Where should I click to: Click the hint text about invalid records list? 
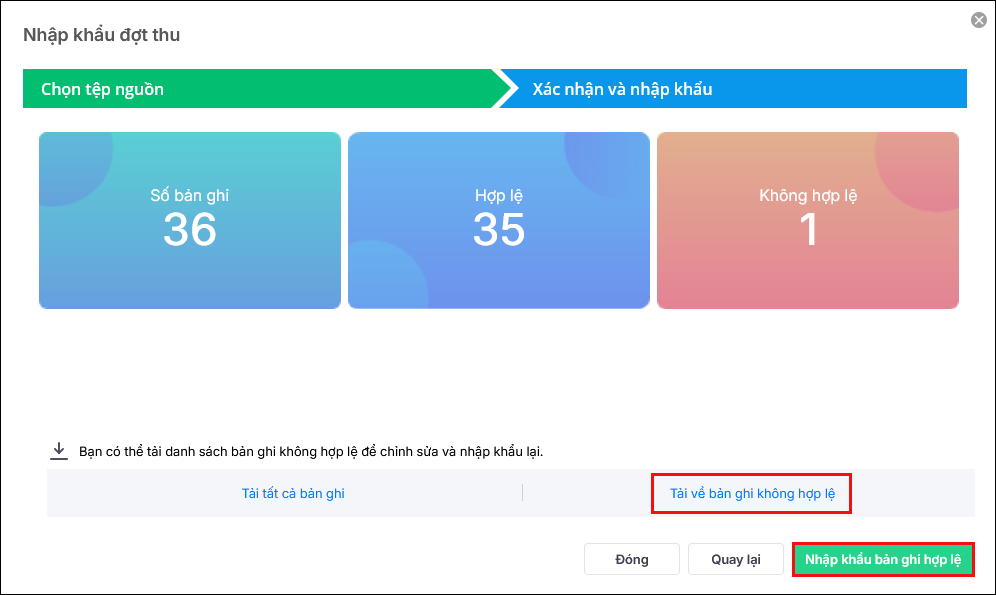coord(311,452)
